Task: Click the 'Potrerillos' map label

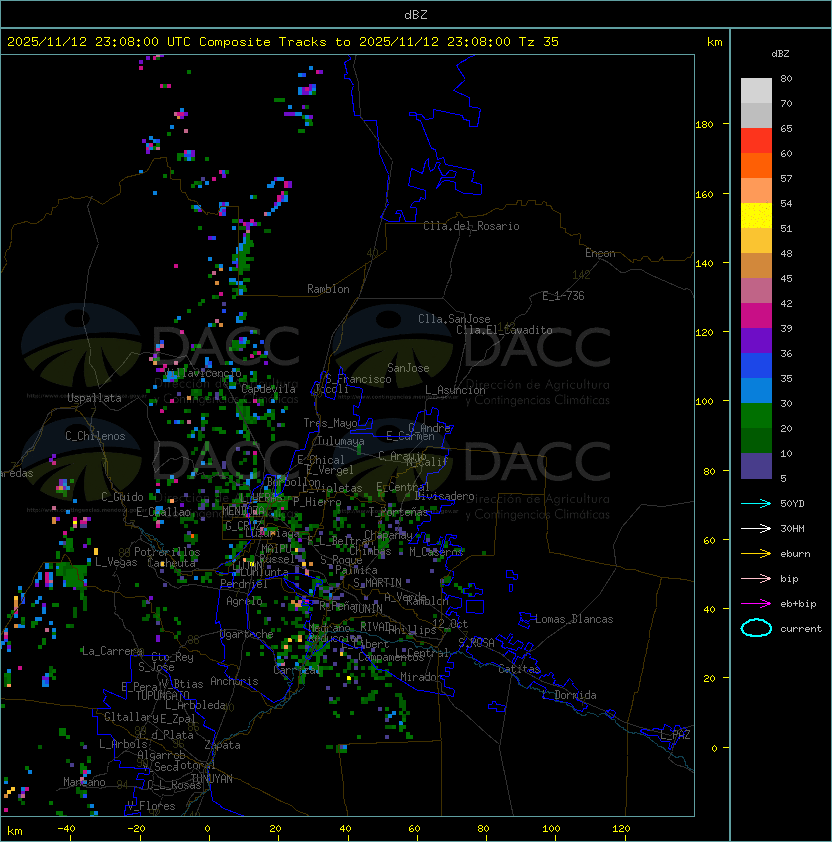Action: coord(167,552)
